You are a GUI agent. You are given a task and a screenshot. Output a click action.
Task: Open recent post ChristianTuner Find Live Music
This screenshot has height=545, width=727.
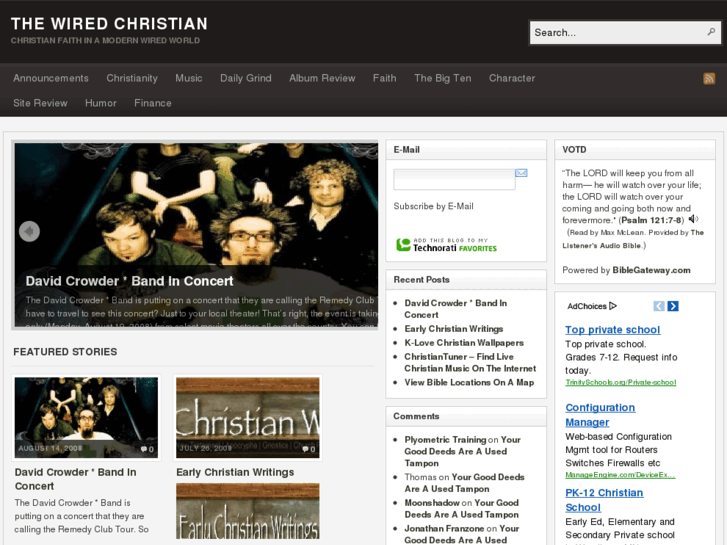click(x=470, y=362)
